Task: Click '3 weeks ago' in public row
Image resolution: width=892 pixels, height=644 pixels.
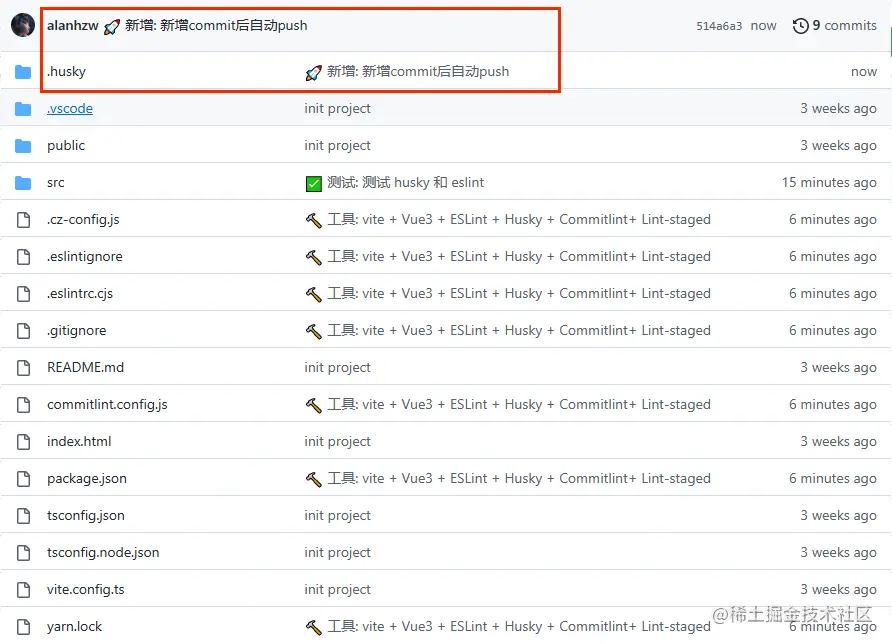Action: (x=839, y=146)
